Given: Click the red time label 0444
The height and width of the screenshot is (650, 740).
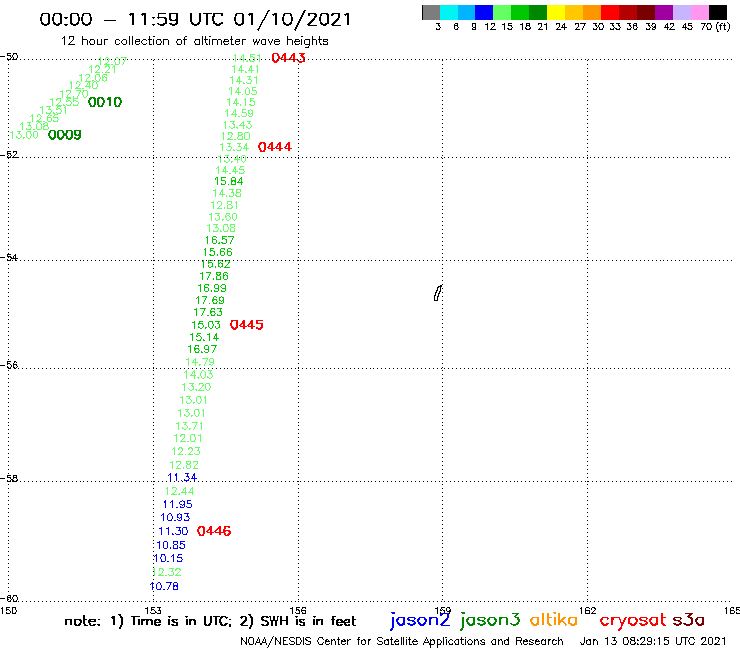Looking at the screenshot, I should (x=275, y=147).
